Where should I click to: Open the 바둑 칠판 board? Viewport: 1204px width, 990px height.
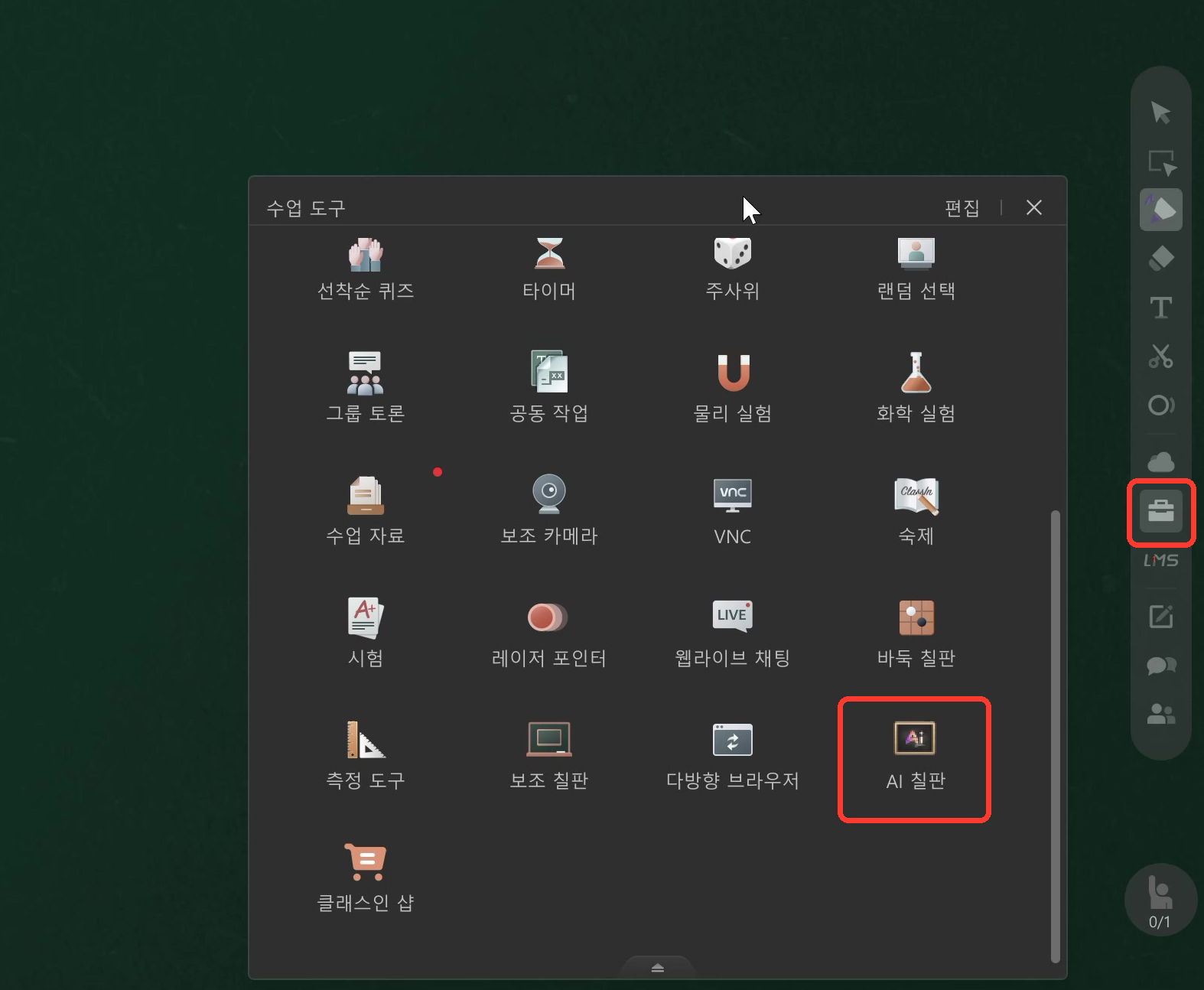tap(916, 633)
